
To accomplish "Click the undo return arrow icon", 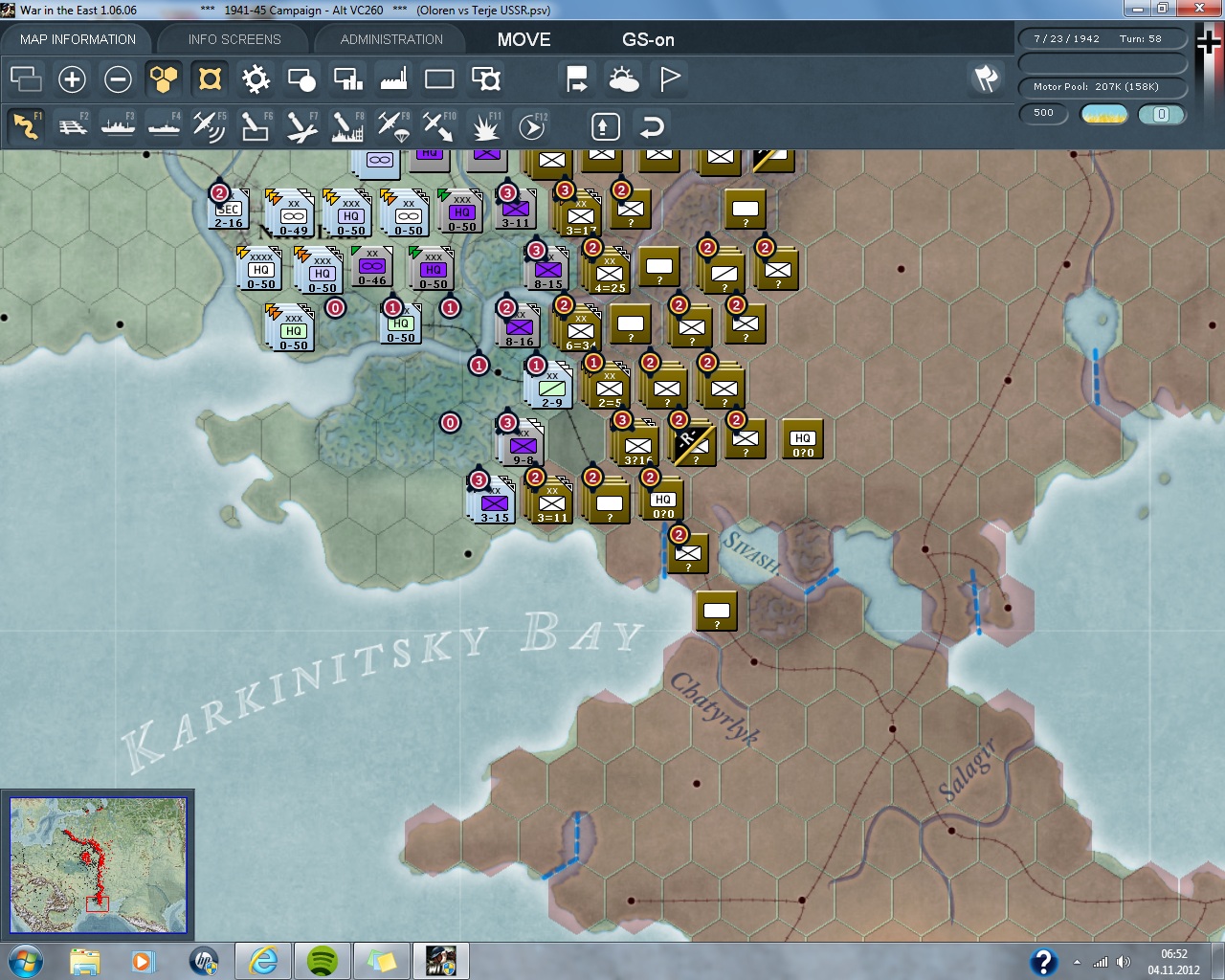I will (652, 126).
